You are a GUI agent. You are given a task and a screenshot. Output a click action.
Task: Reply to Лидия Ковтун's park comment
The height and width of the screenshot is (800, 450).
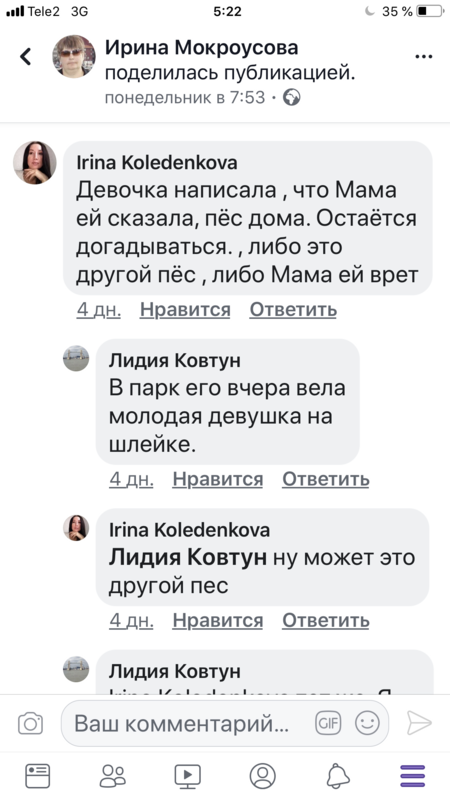tap(326, 479)
